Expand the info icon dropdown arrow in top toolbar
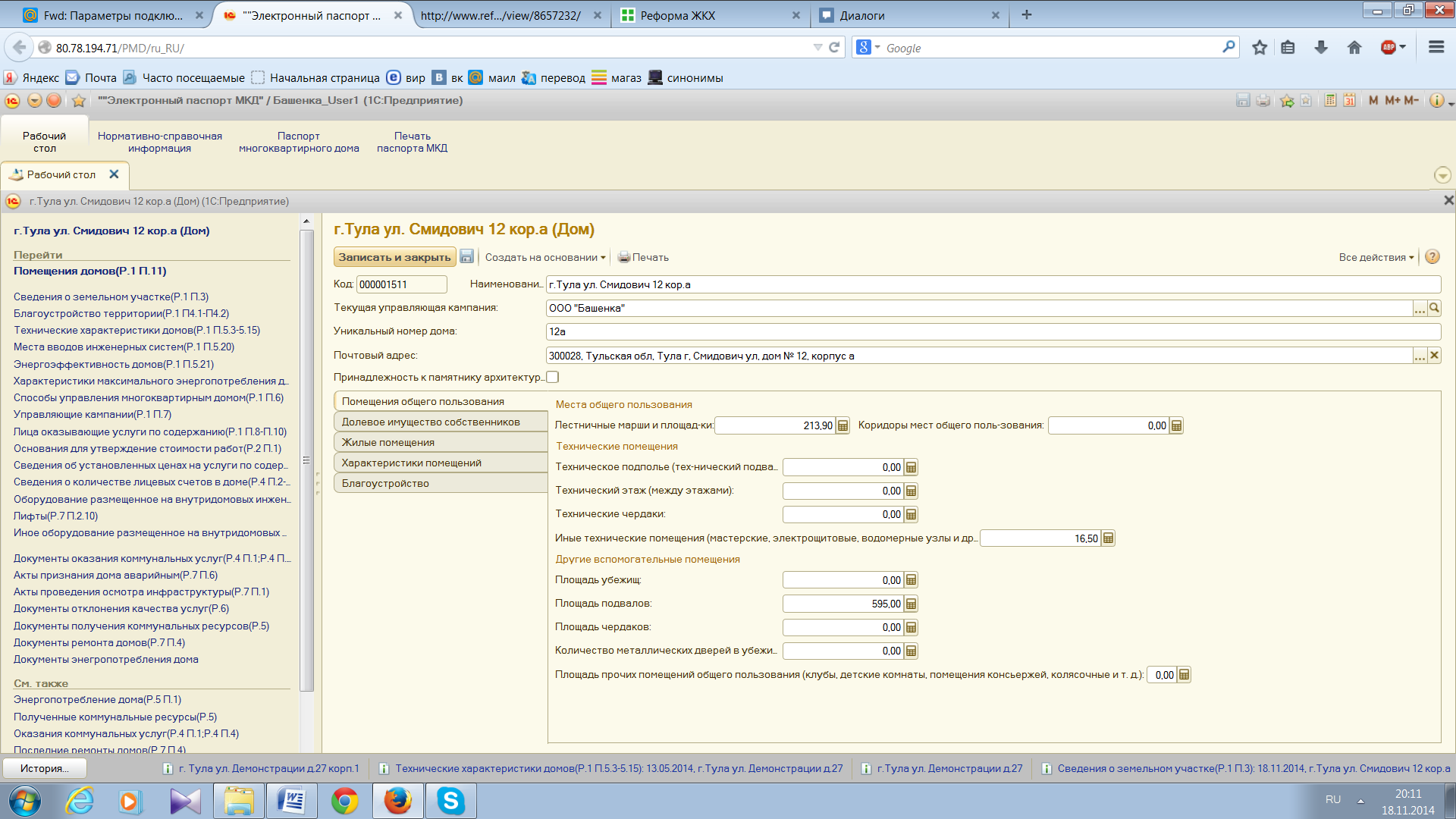Screen dimensions: 1456x819 (1450, 102)
